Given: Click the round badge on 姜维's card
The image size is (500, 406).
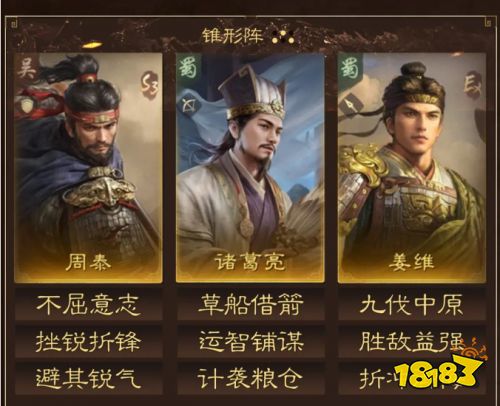Looking at the screenshot, I should click(x=473, y=85).
